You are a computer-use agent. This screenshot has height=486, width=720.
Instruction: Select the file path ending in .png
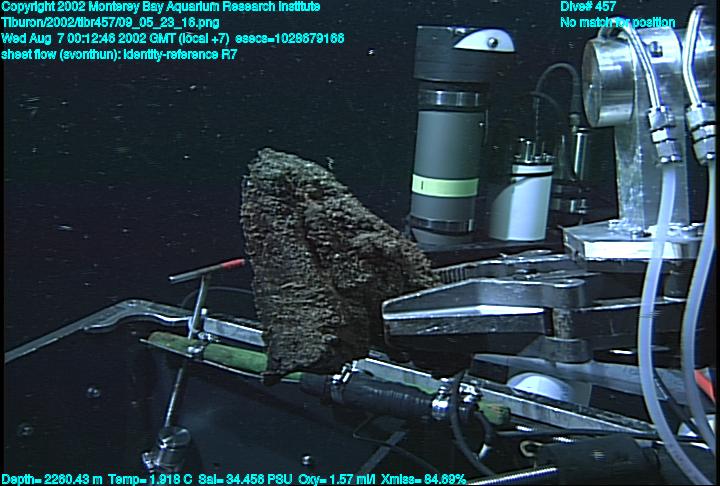[x=110, y=23]
